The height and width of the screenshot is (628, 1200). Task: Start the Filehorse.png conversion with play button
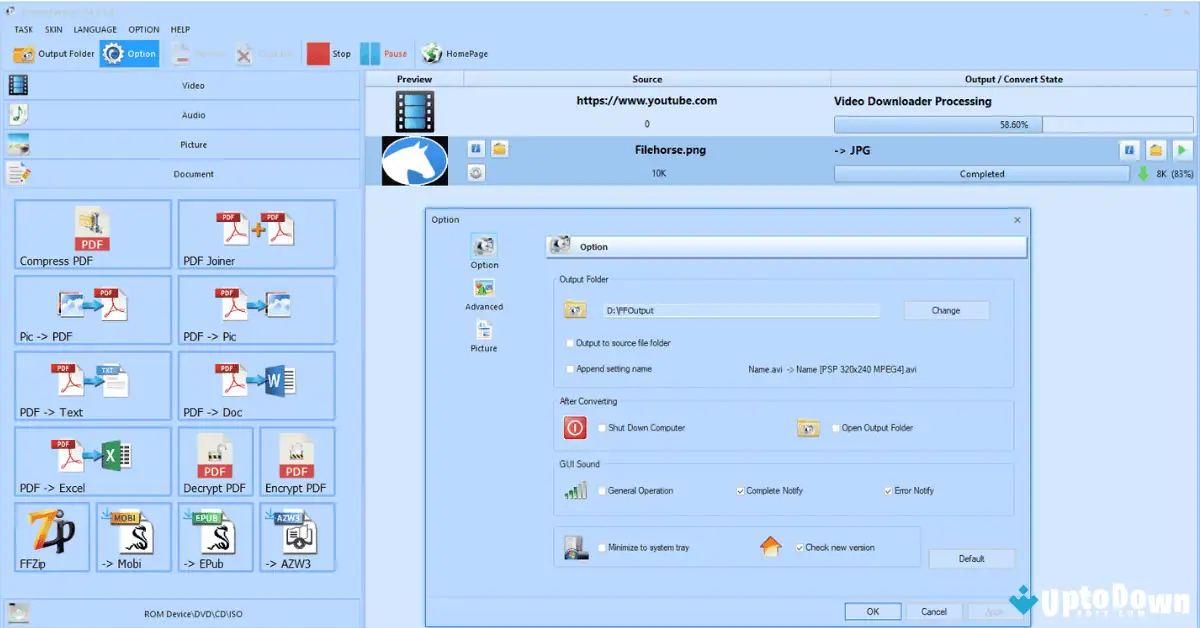pyautogui.click(x=1183, y=149)
